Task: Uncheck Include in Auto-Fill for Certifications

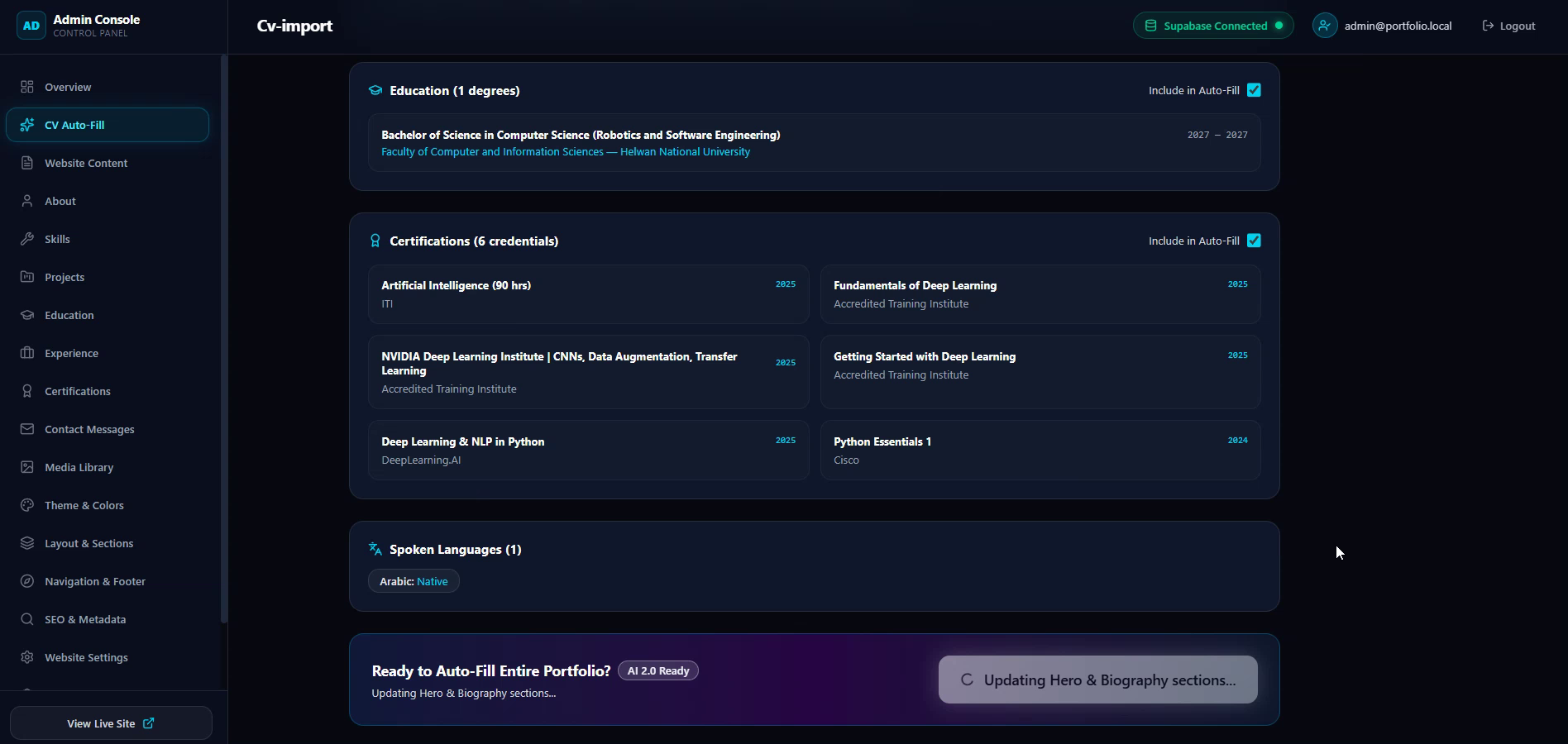Action: point(1254,241)
